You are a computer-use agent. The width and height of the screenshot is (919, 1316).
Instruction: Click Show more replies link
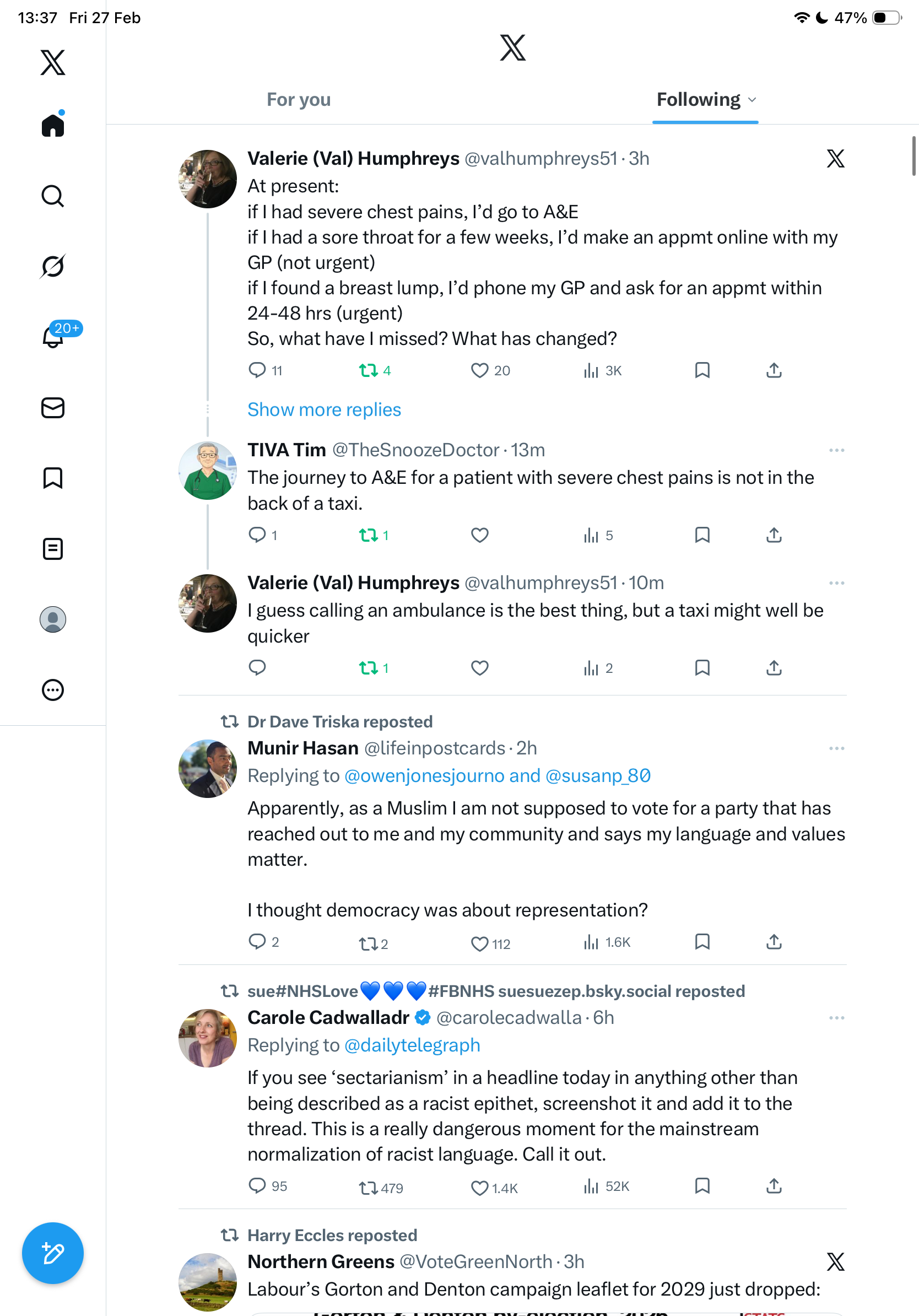point(325,410)
